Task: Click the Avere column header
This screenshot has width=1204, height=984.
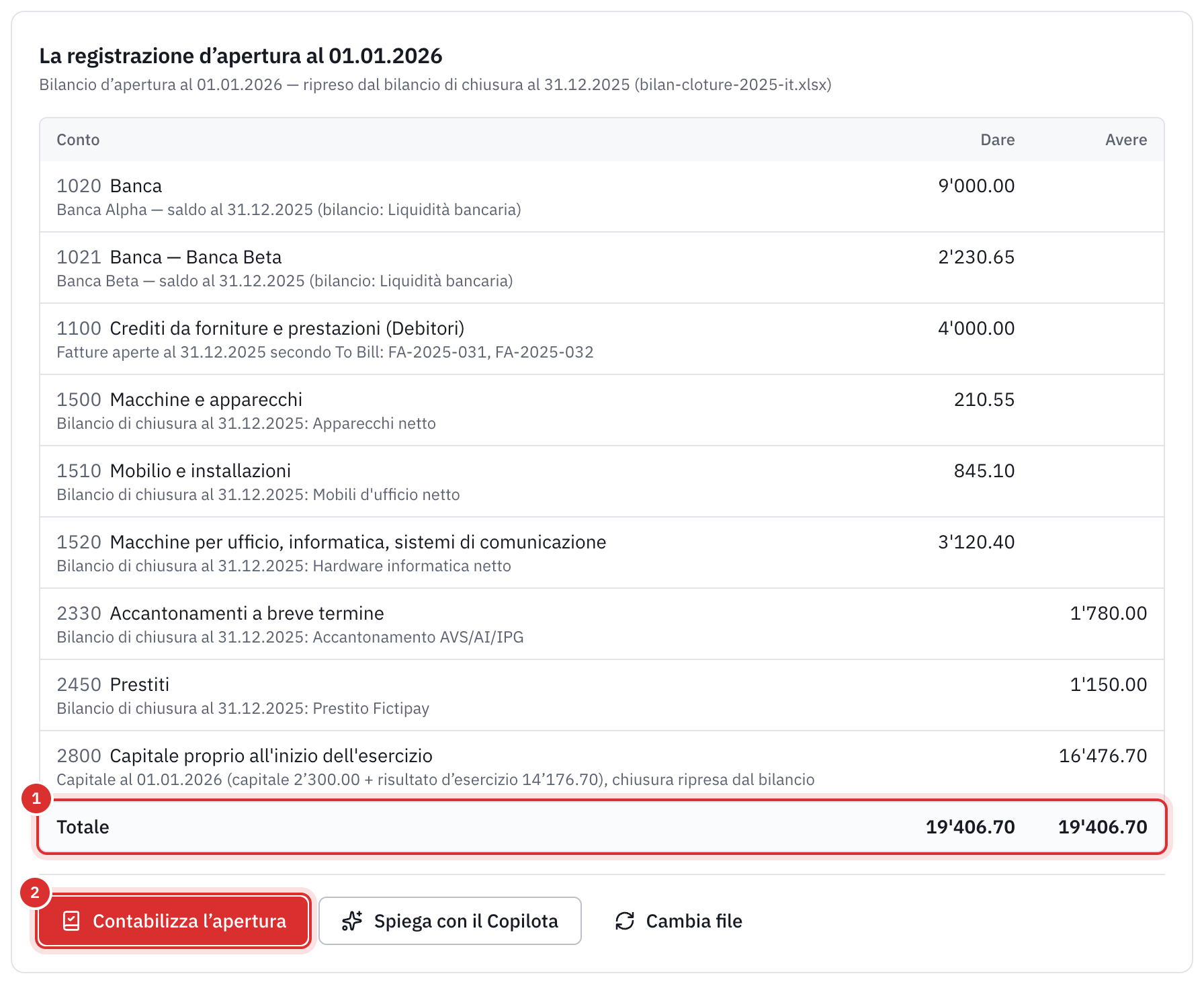Action: coord(1126,140)
